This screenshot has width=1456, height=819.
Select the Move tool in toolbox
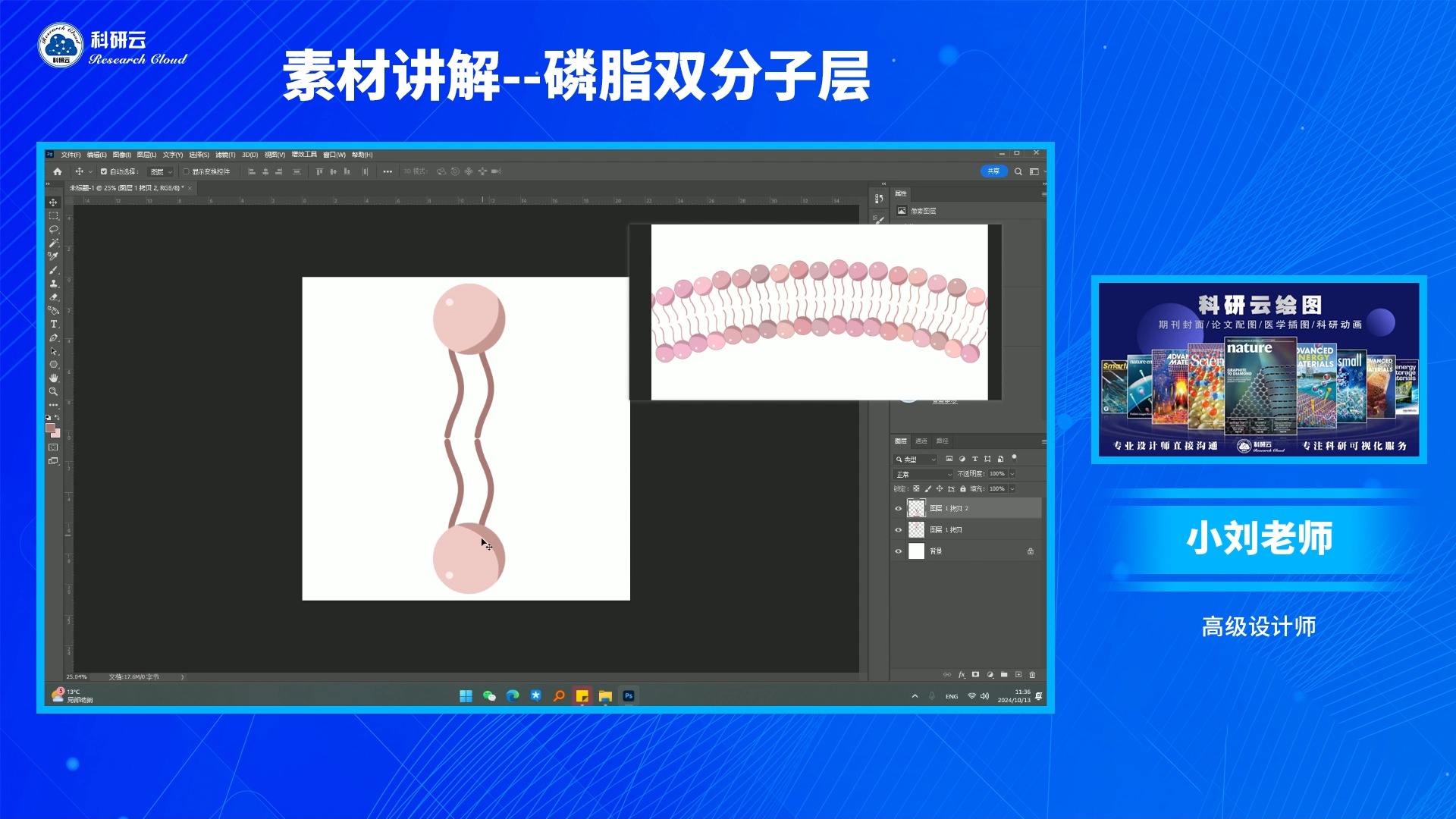pyautogui.click(x=53, y=202)
